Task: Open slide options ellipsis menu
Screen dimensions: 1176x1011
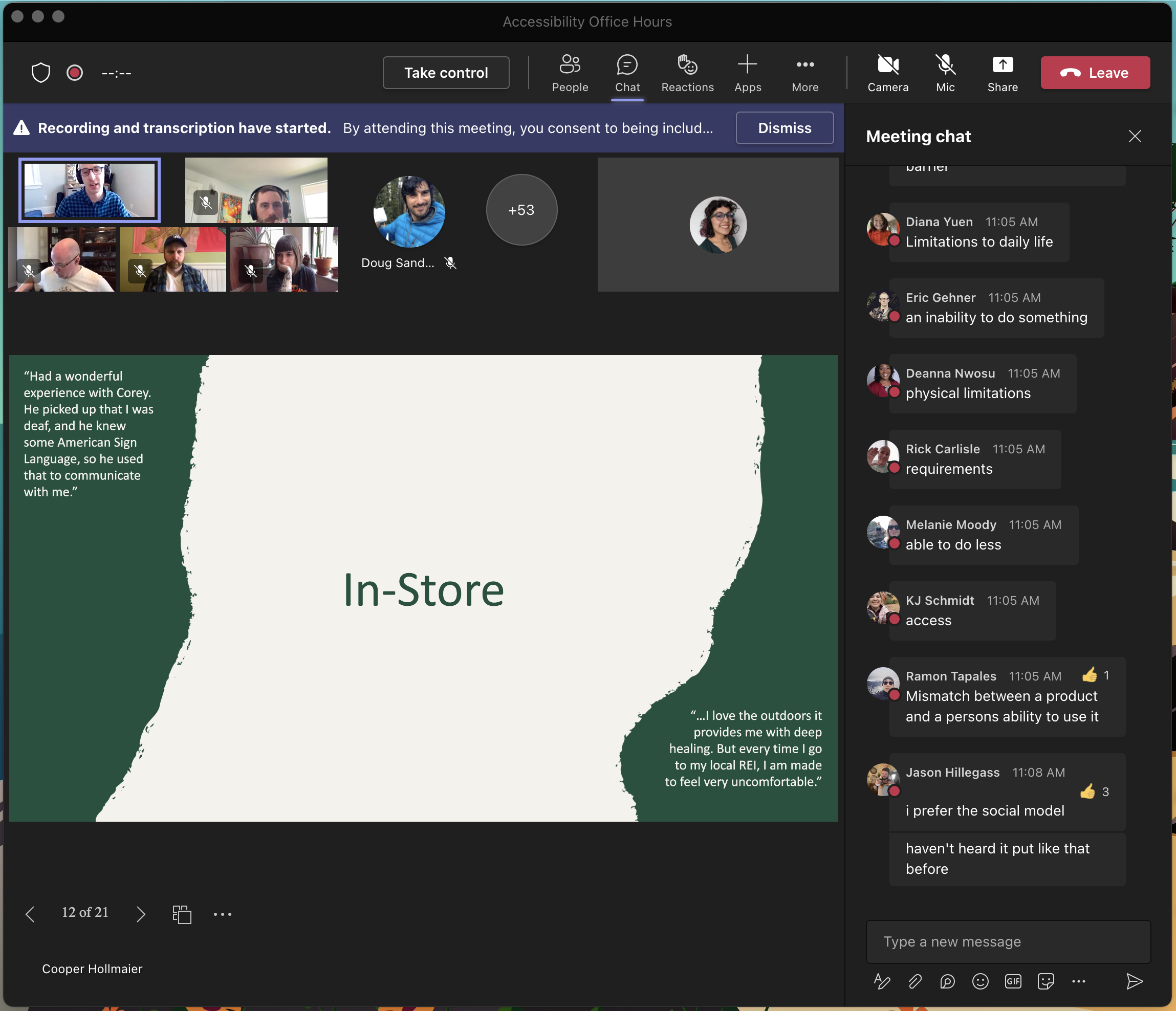Action: pyautogui.click(x=223, y=914)
